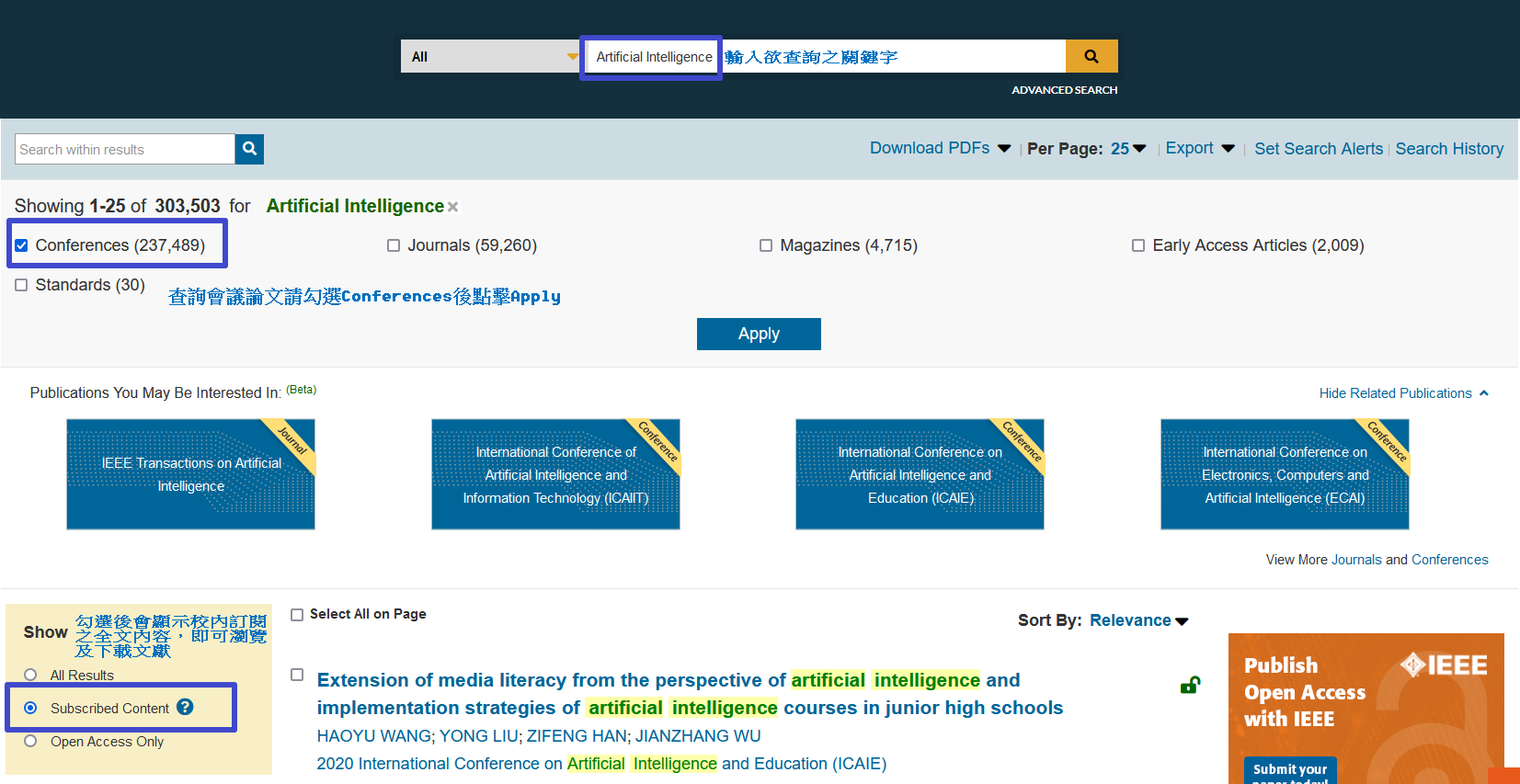Open author YONG LIU's profile
This screenshot has width=1520, height=784.
coord(478,736)
